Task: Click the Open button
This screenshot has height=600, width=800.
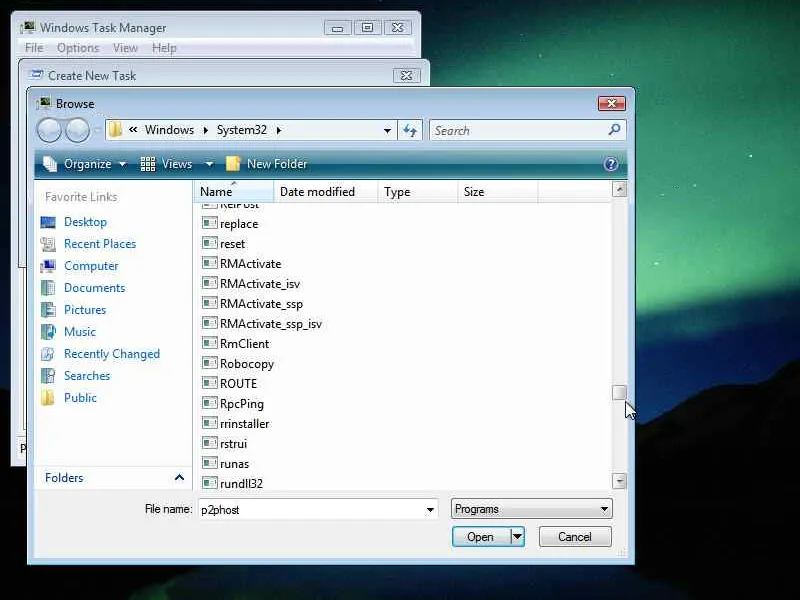Action: click(481, 537)
